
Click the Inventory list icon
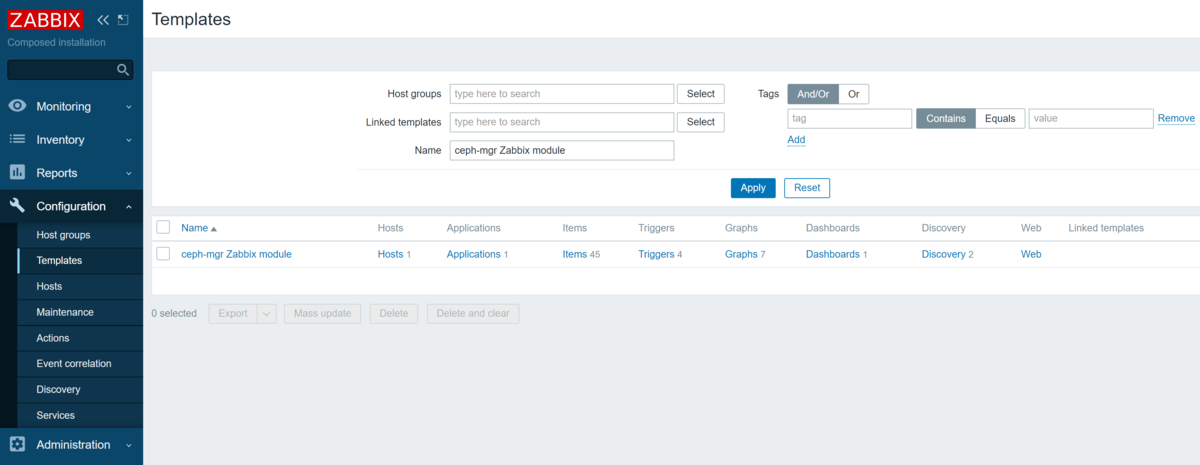pyautogui.click(x=17, y=140)
